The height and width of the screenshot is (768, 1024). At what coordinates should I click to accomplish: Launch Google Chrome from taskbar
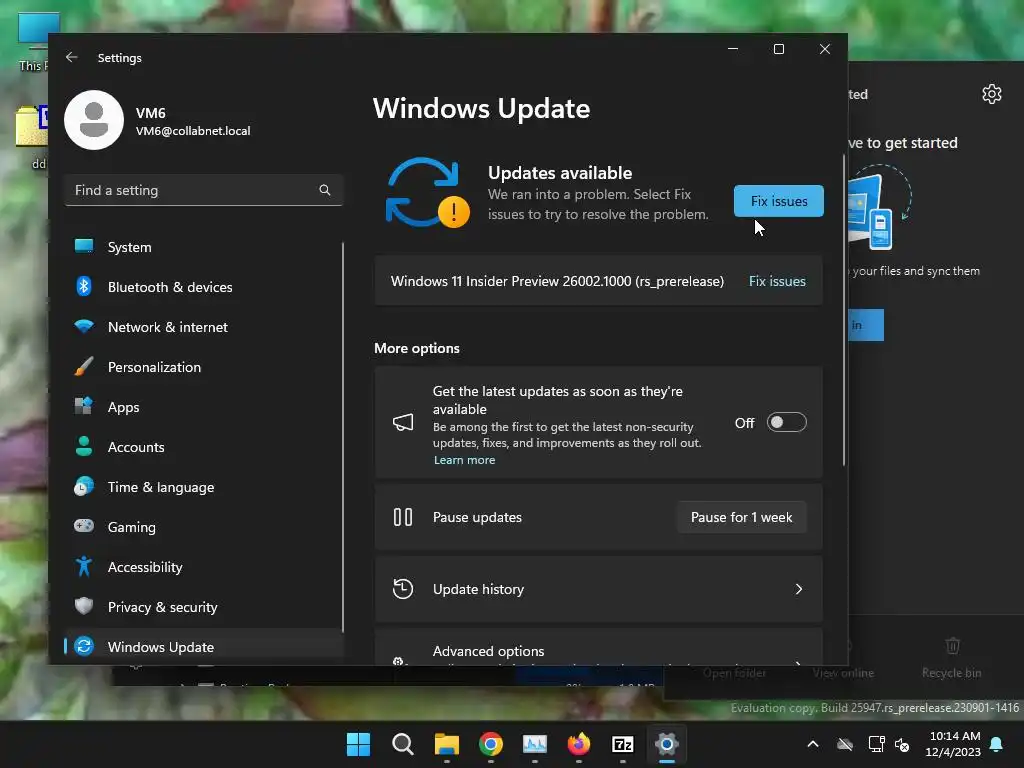coord(490,744)
